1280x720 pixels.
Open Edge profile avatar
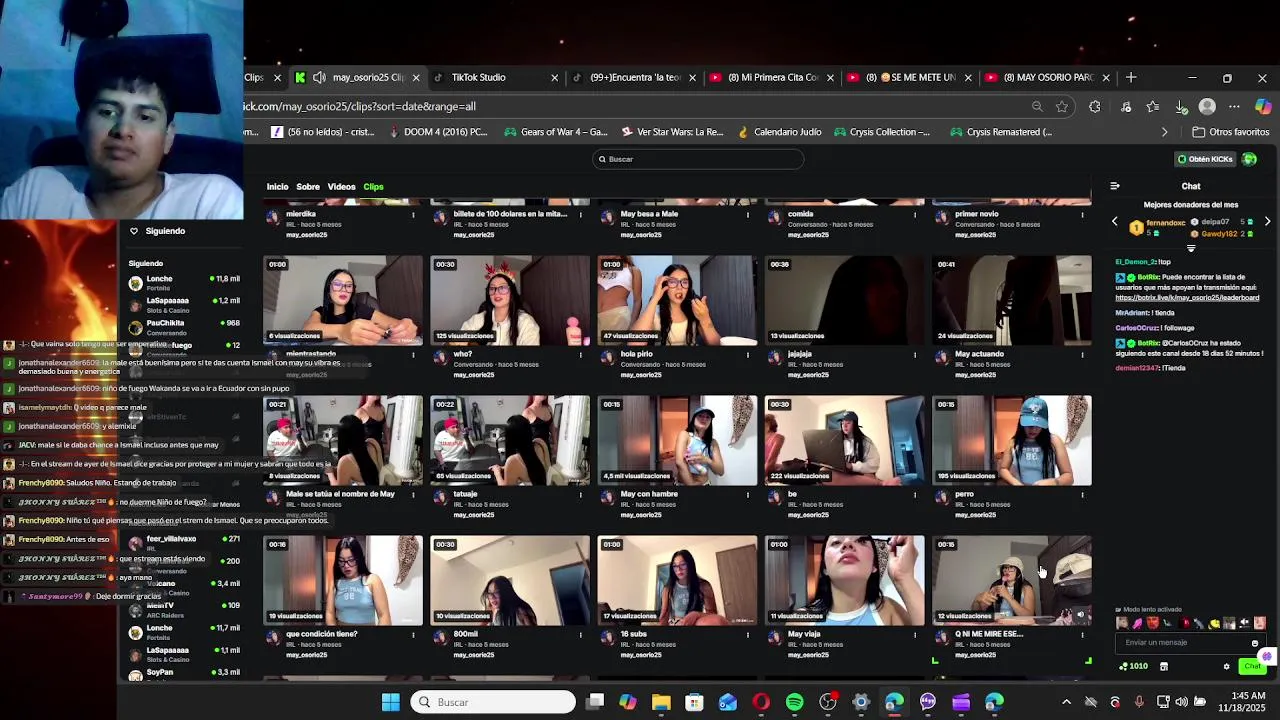[1207, 107]
